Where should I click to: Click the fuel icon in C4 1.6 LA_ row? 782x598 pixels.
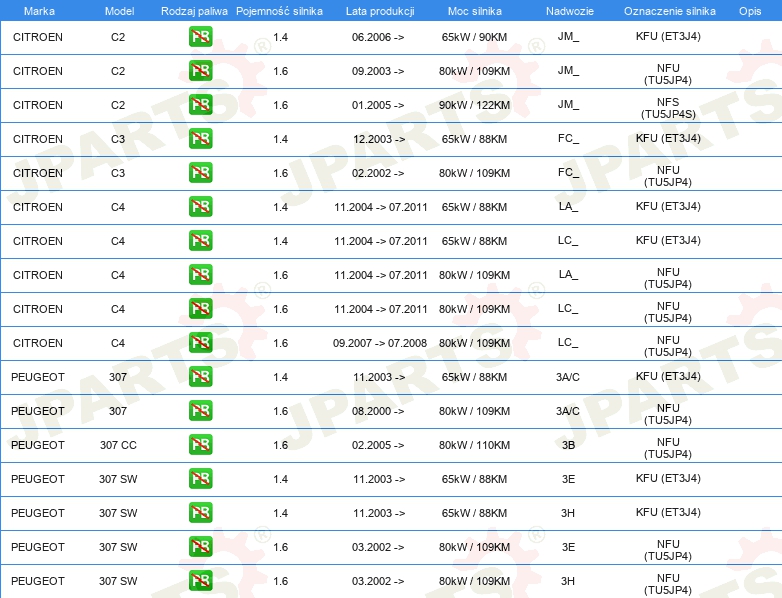[x=200, y=275]
